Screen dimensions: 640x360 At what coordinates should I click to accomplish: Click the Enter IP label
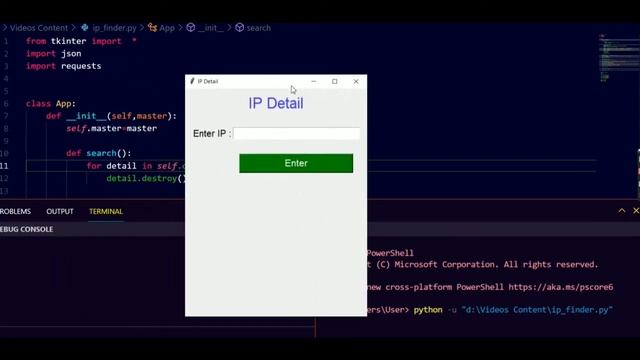coord(212,133)
